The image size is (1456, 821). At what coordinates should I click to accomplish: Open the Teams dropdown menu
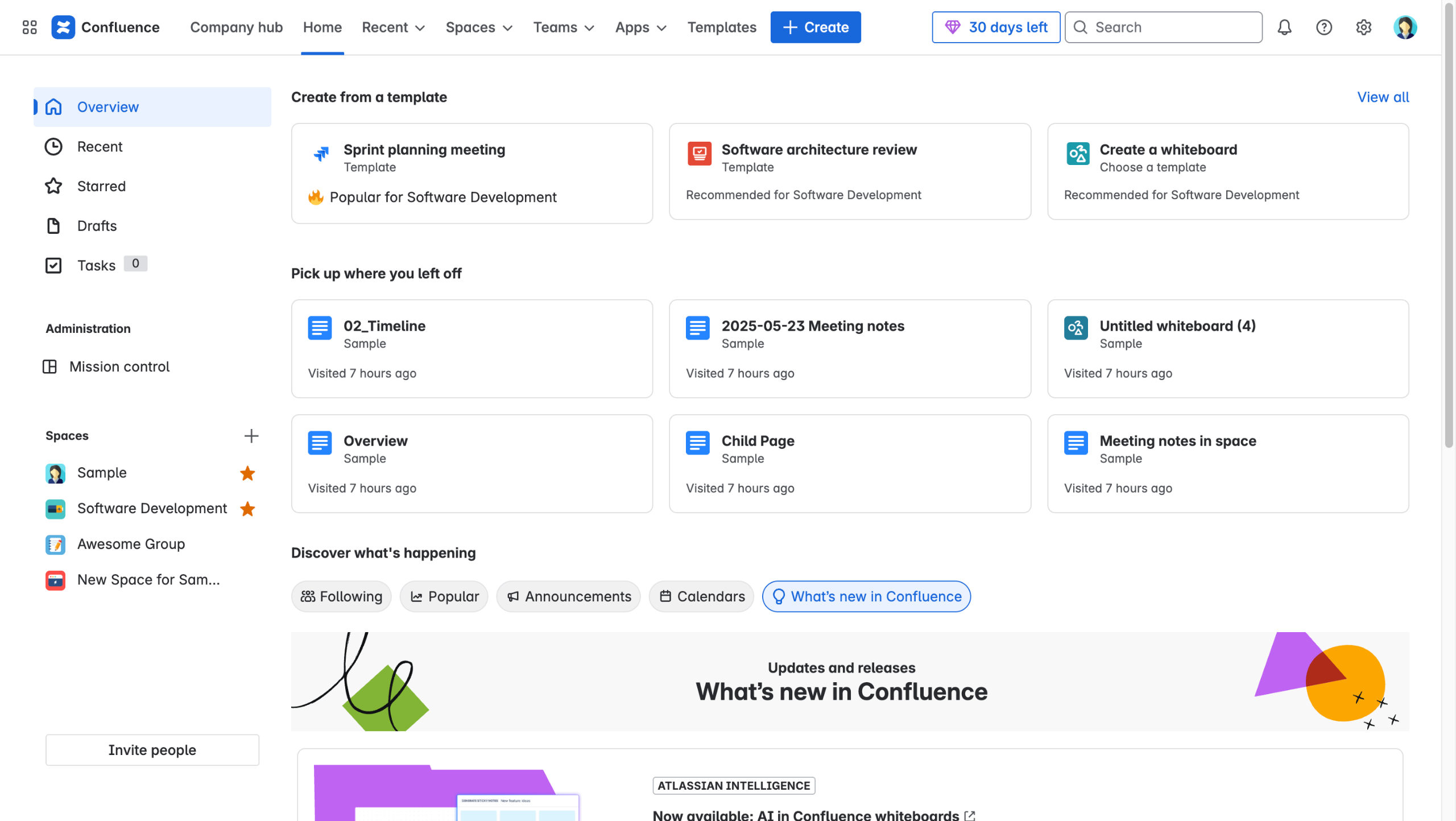(564, 27)
